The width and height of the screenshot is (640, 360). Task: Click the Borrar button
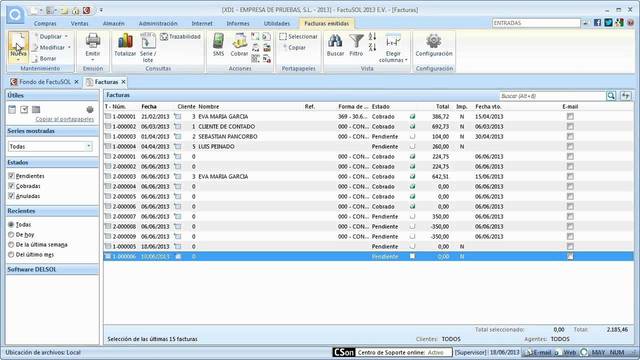[44, 59]
